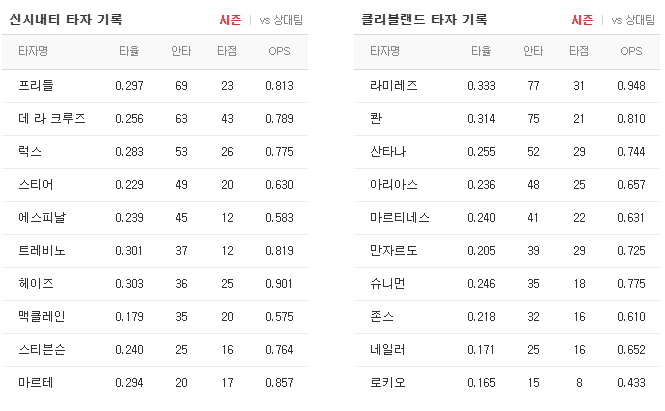Switch to vs 상대팀 in 신시내티 table
665x411 pixels.
pyautogui.click(x=281, y=20)
